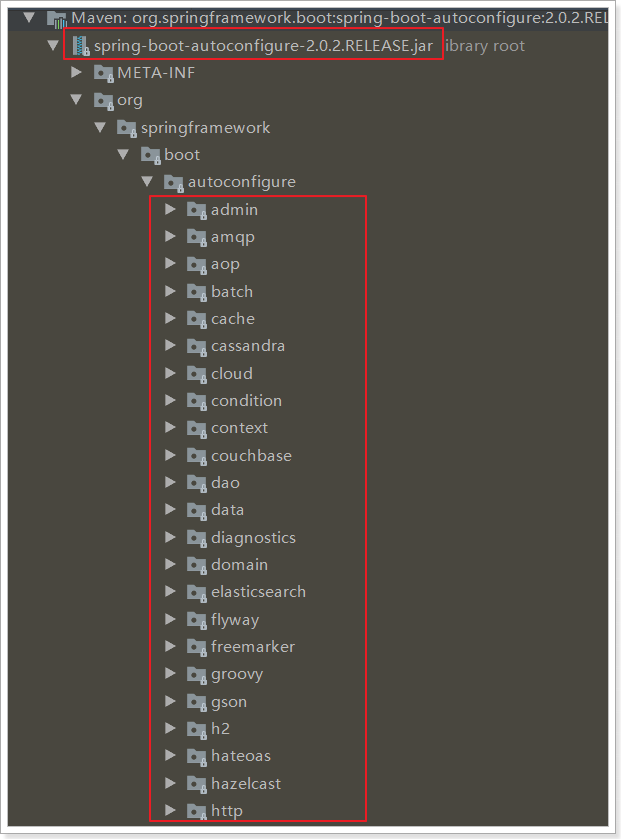Click the META-INF folder icon

103,73
